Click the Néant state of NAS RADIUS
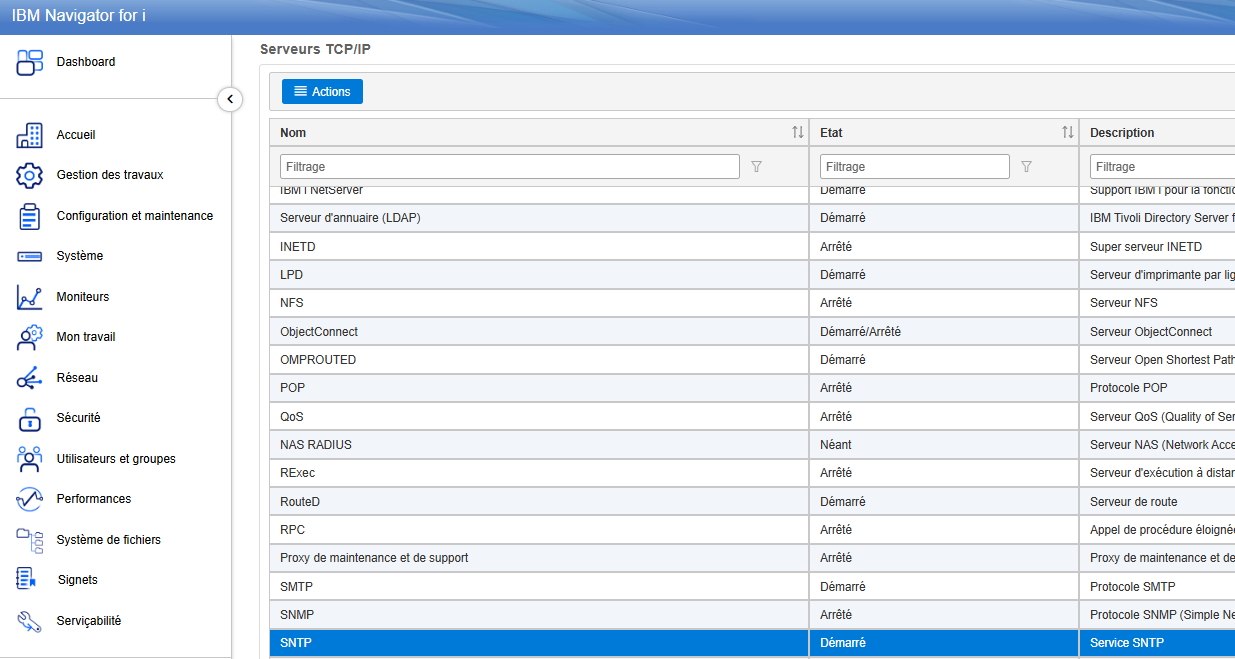Viewport: 1235px width, 659px height. pyautogui.click(x=836, y=445)
